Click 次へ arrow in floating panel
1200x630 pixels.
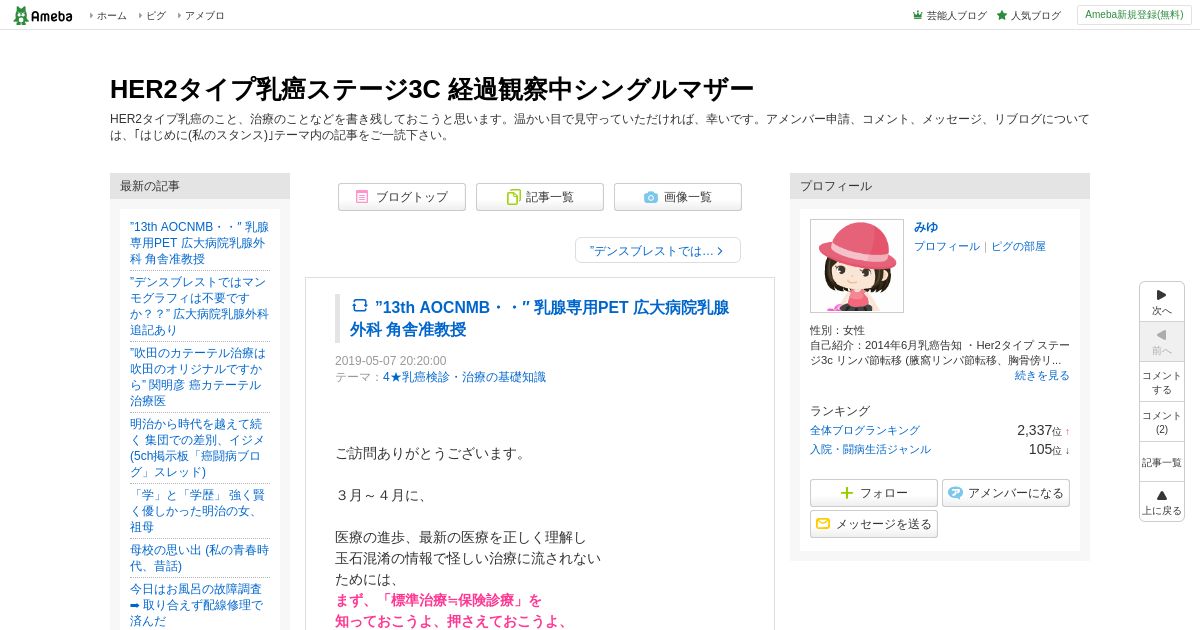(1162, 302)
